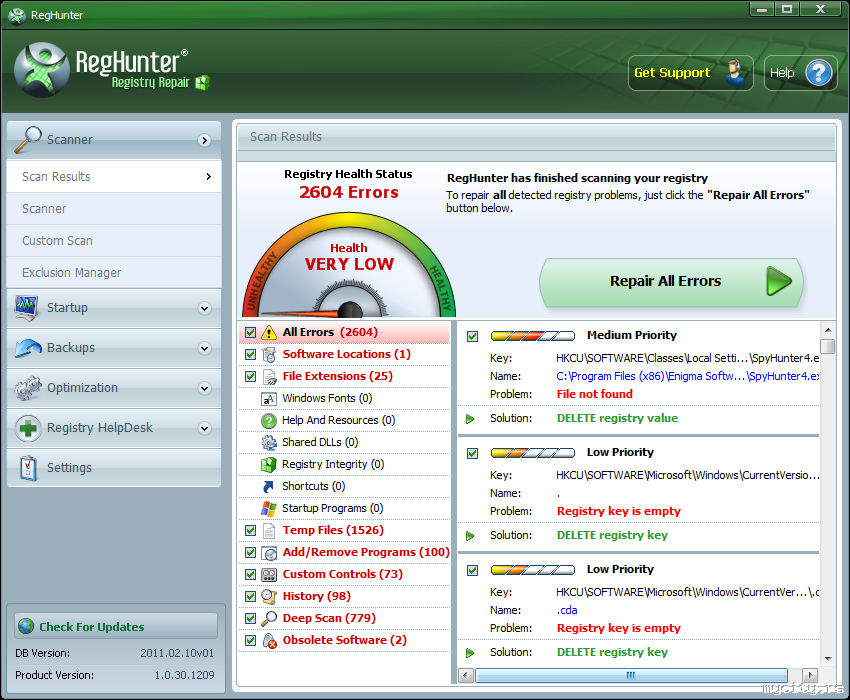Click the Get Support agent icon
The height and width of the screenshot is (700, 850).
[x=736, y=73]
